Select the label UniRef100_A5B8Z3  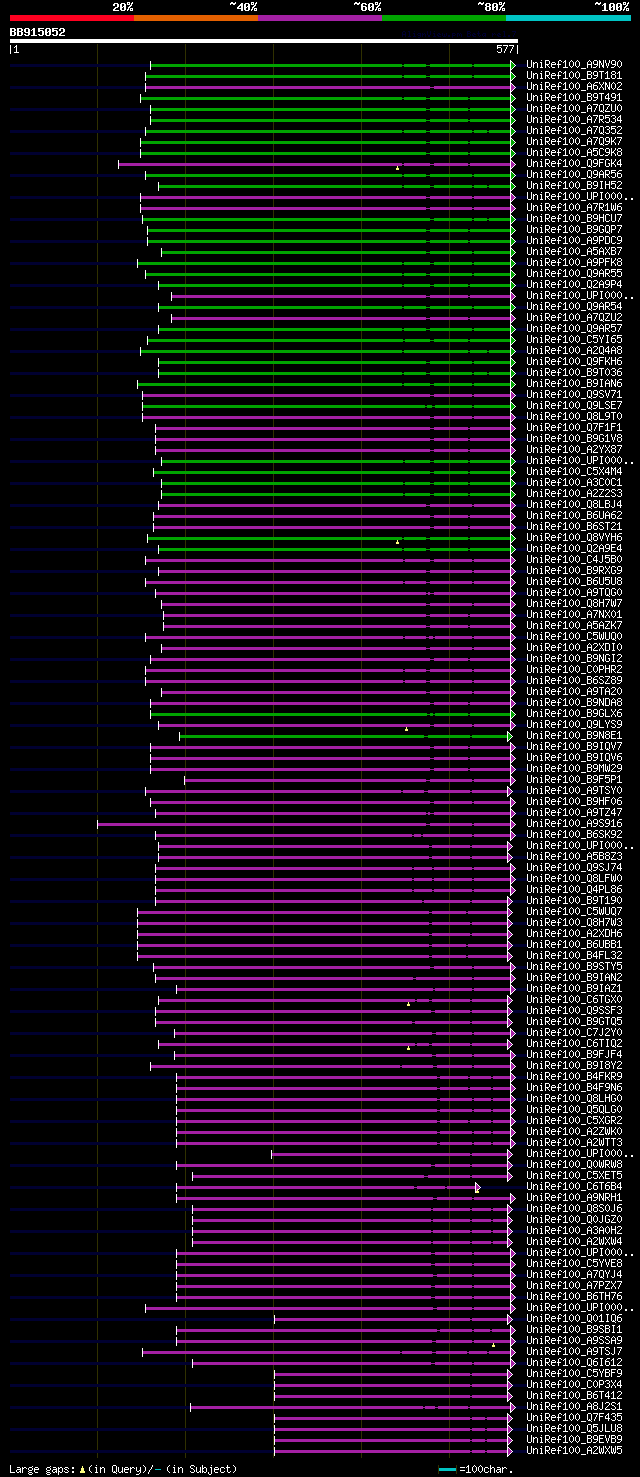[x=574, y=857]
